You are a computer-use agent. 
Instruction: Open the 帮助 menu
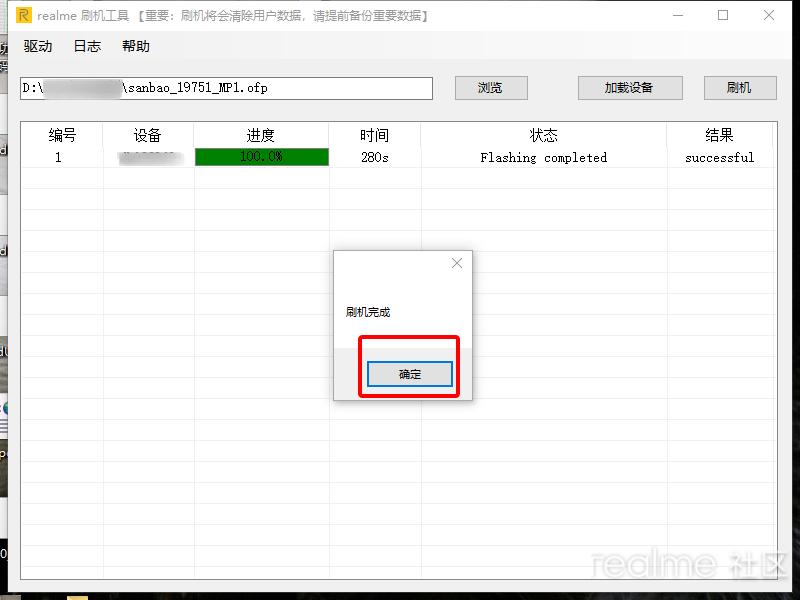[137, 46]
